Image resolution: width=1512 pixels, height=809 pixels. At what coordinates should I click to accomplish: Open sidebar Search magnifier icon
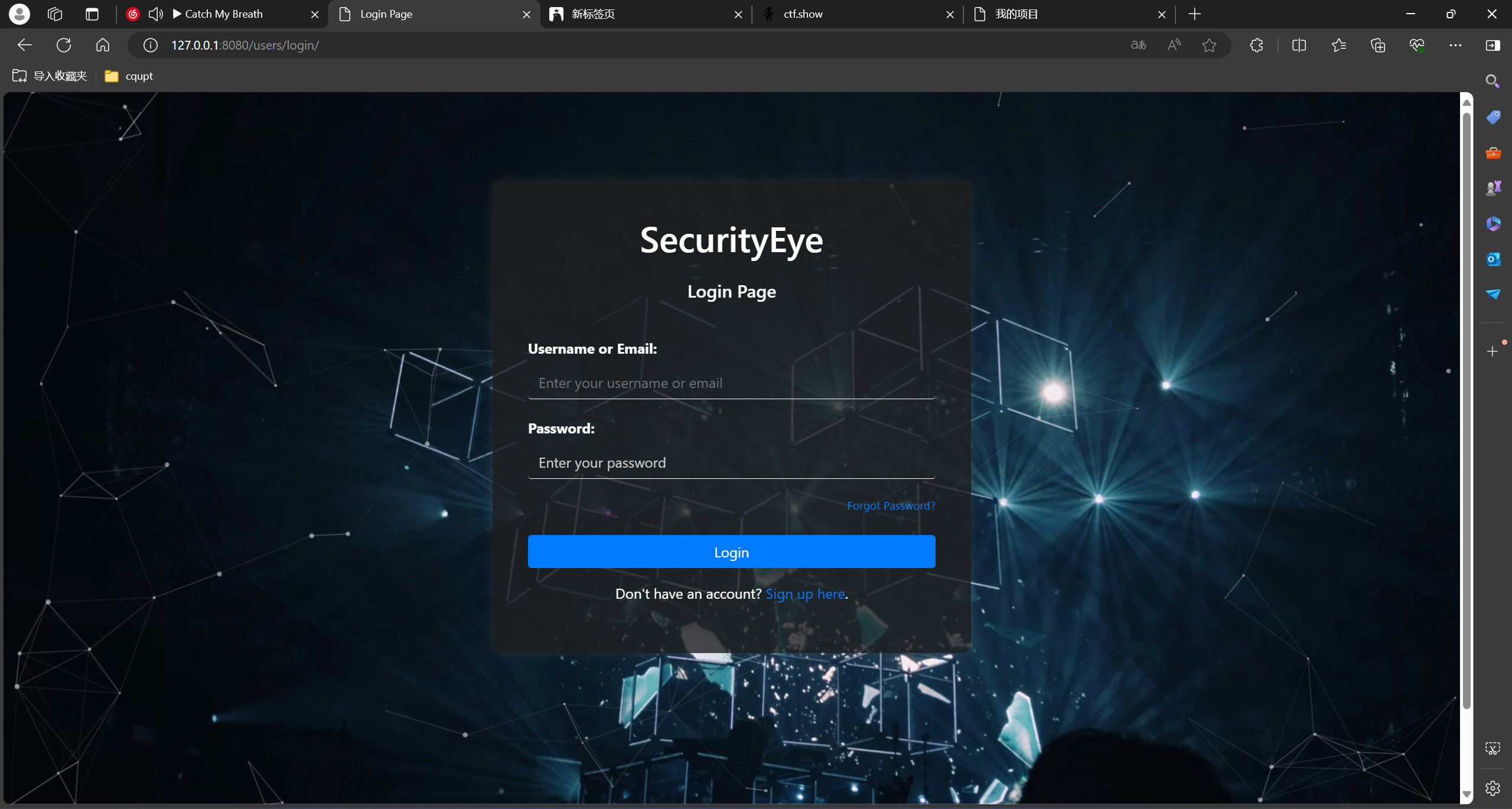[x=1493, y=81]
